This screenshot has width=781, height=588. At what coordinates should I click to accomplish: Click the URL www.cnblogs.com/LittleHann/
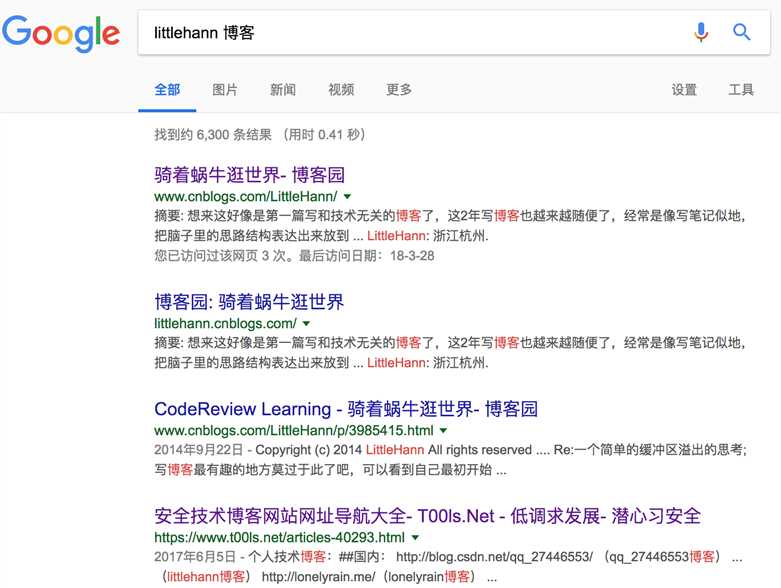click(x=246, y=196)
